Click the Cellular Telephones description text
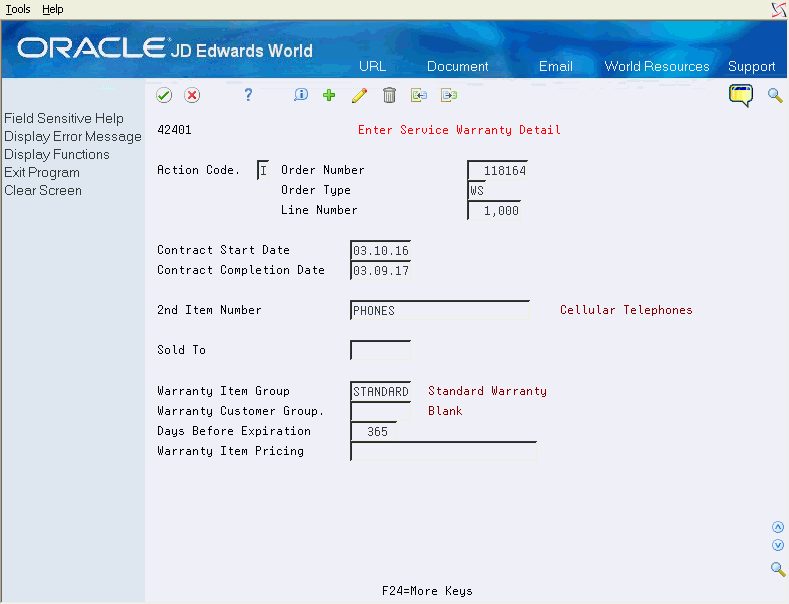Image resolution: width=789 pixels, height=604 pixels. click(626, 310)
